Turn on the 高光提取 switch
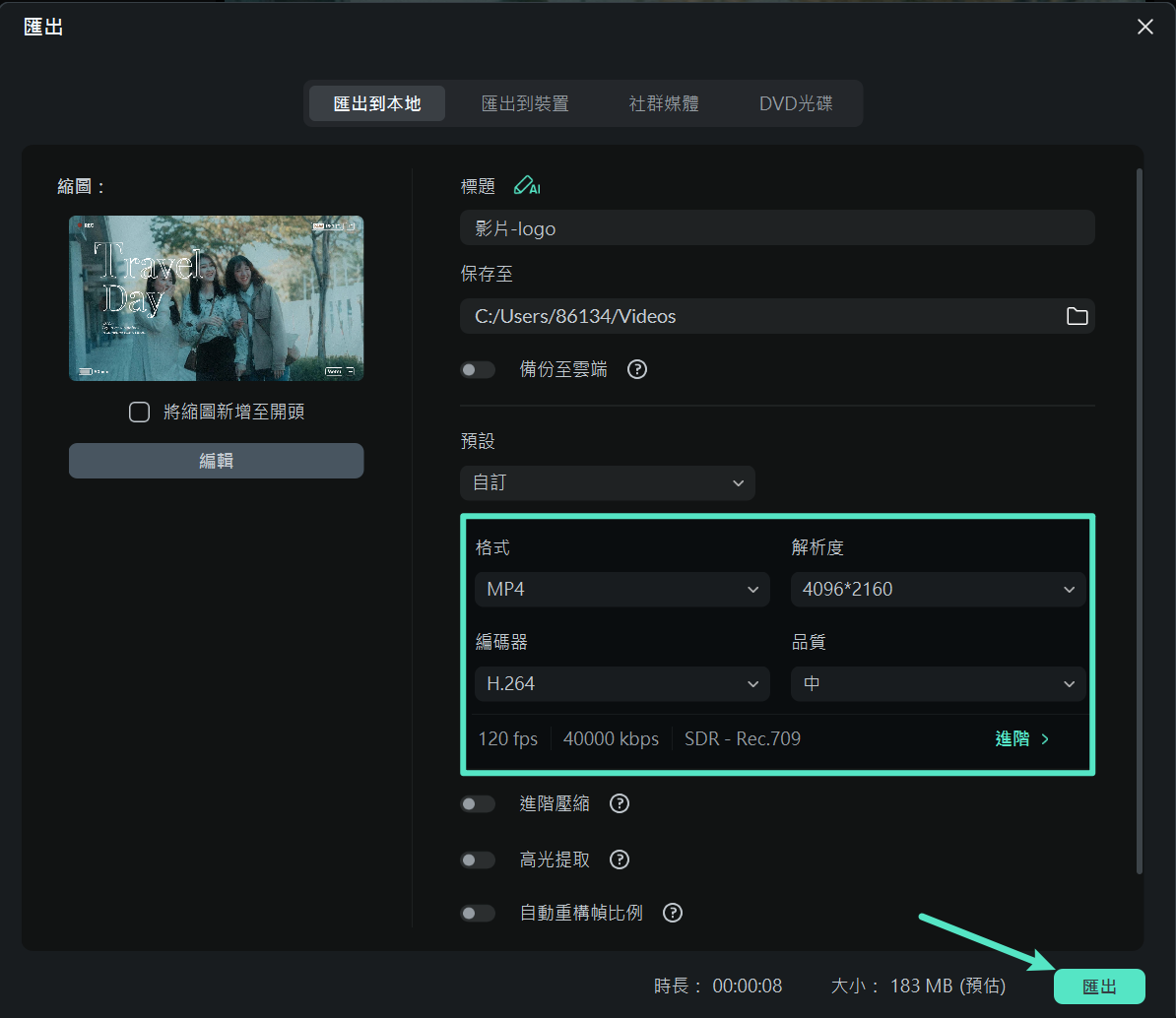1176x1018 pixels. coord(479,859)
